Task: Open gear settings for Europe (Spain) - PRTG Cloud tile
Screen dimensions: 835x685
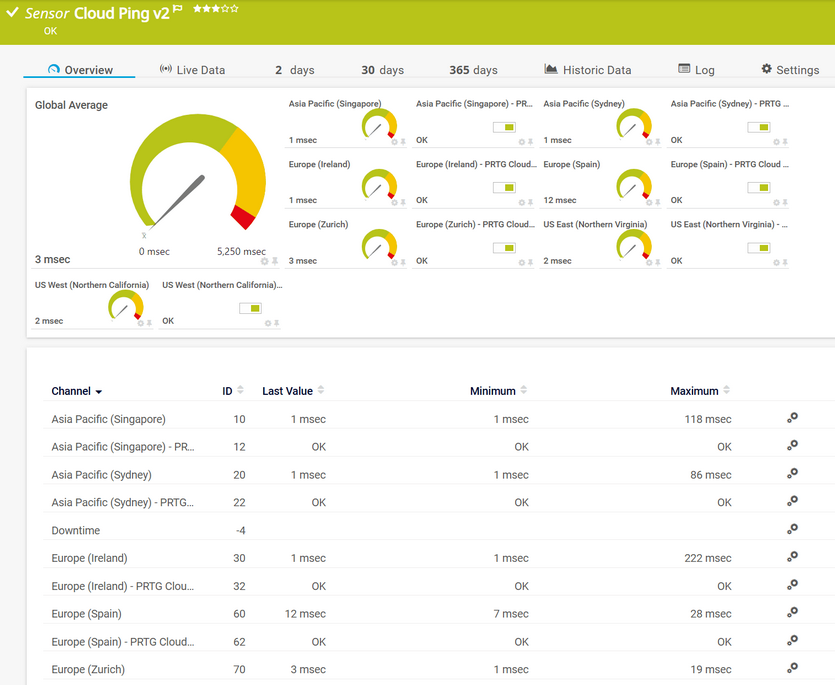Action: (776, 202)
